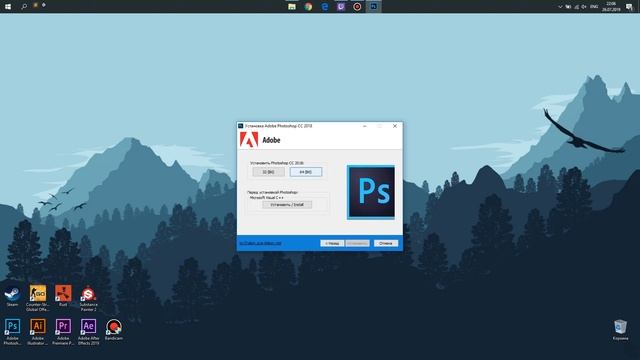Viewport: 640px width, 360px height.
Task: Open the Adobe After Effects 2019 shortcut
Action: pos(88,332)
